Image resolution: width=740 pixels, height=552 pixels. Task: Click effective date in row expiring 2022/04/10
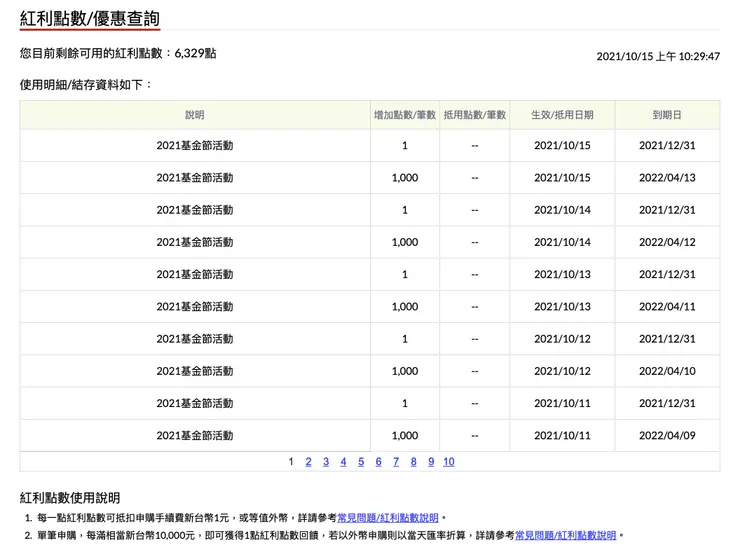(562, 371)
